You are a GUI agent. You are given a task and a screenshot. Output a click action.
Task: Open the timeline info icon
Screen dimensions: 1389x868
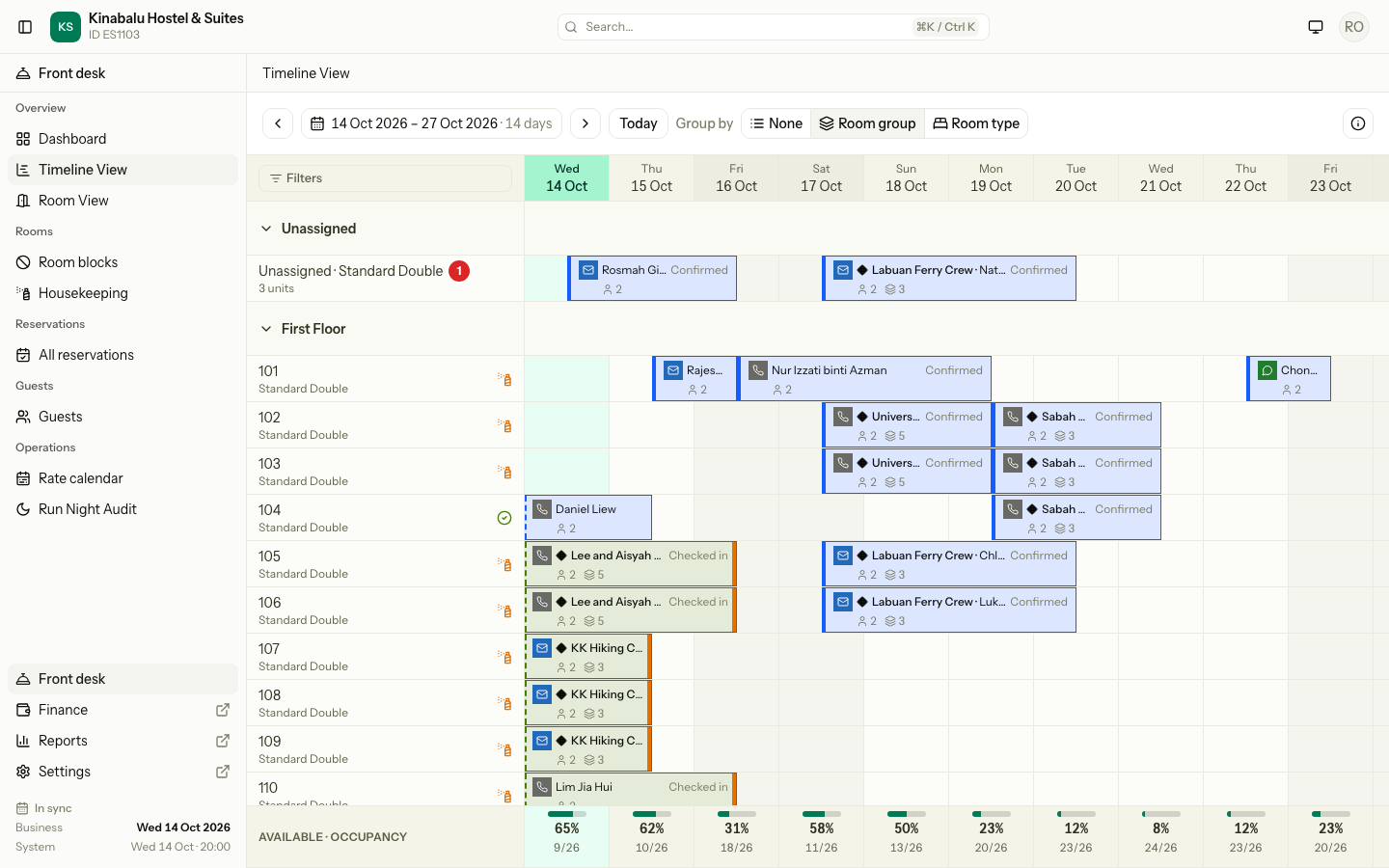pos(1358,123)
